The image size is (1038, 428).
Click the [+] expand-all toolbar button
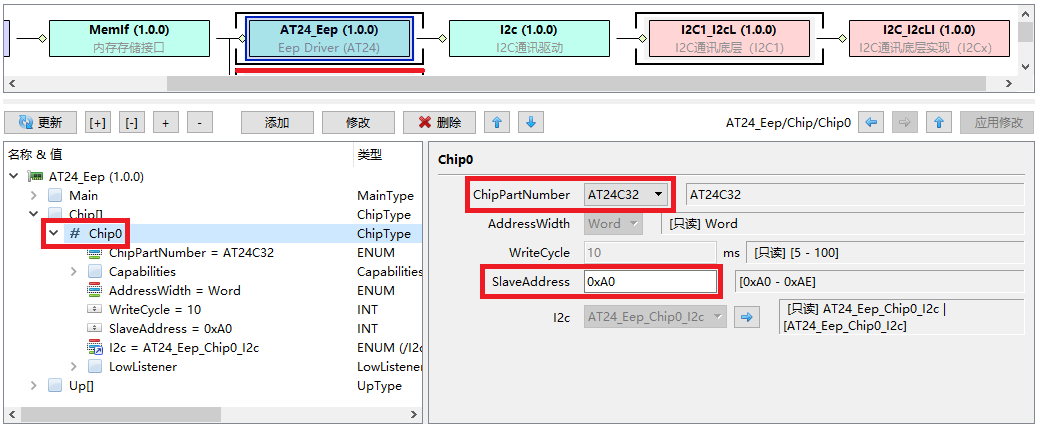pyautogui.click(x=98, y=123)
